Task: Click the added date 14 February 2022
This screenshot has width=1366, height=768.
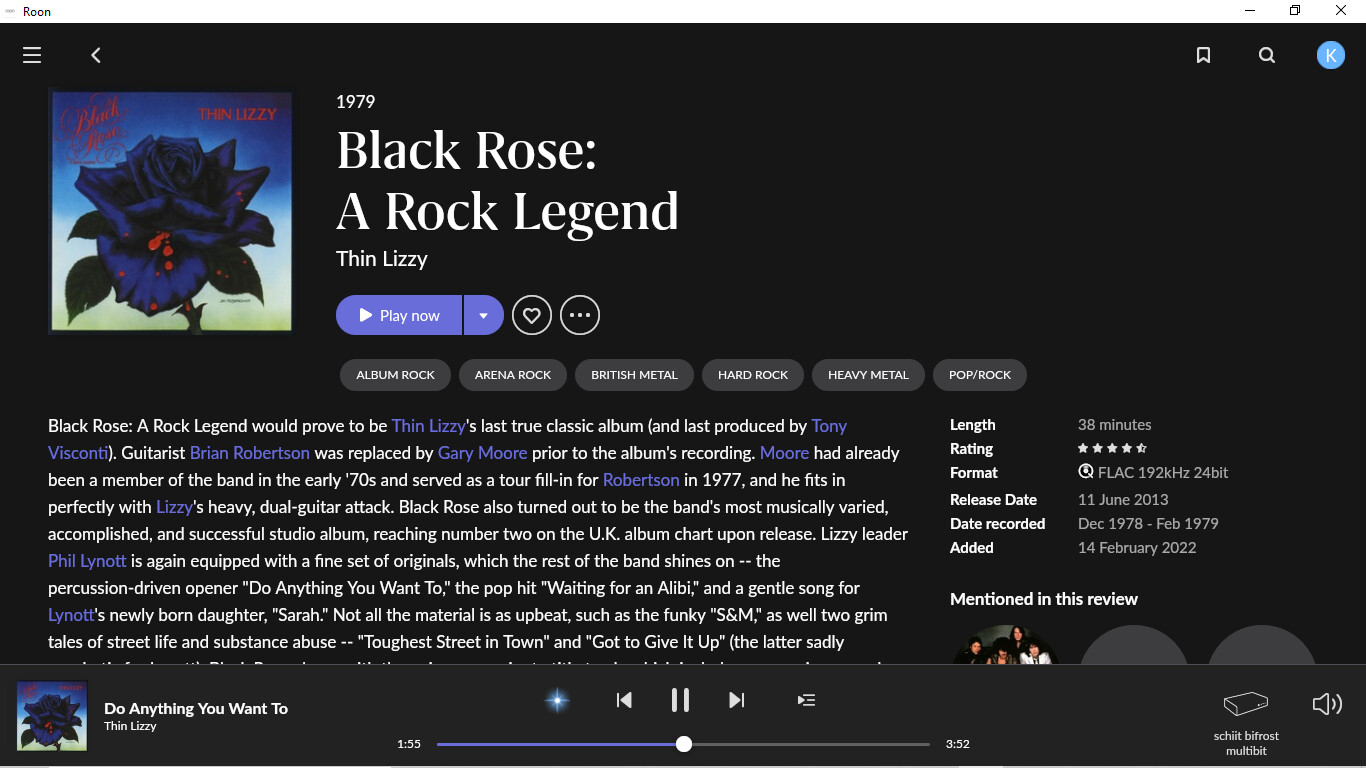Action: coord(1137,547)
